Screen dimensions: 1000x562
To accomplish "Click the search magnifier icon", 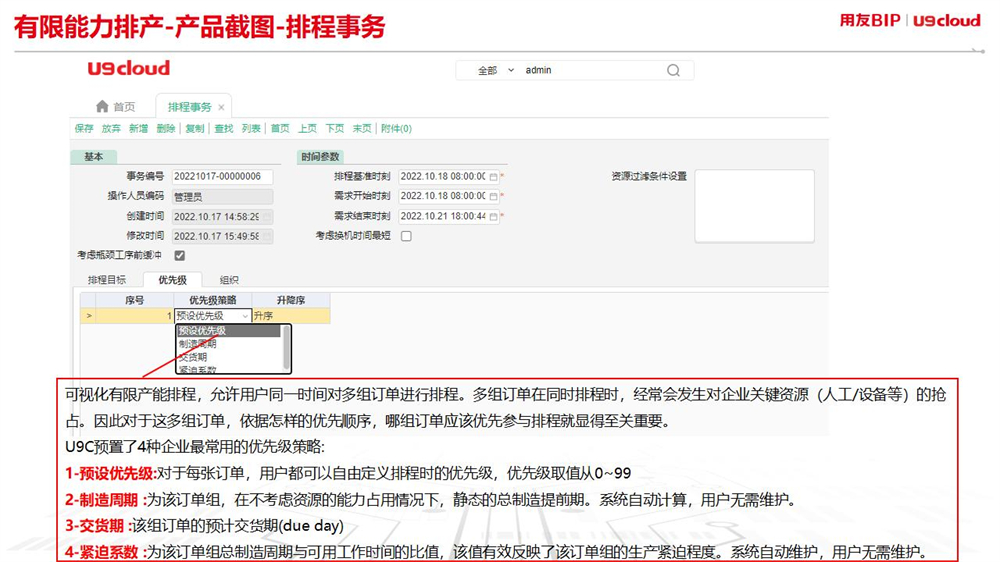I will (673, 70).
